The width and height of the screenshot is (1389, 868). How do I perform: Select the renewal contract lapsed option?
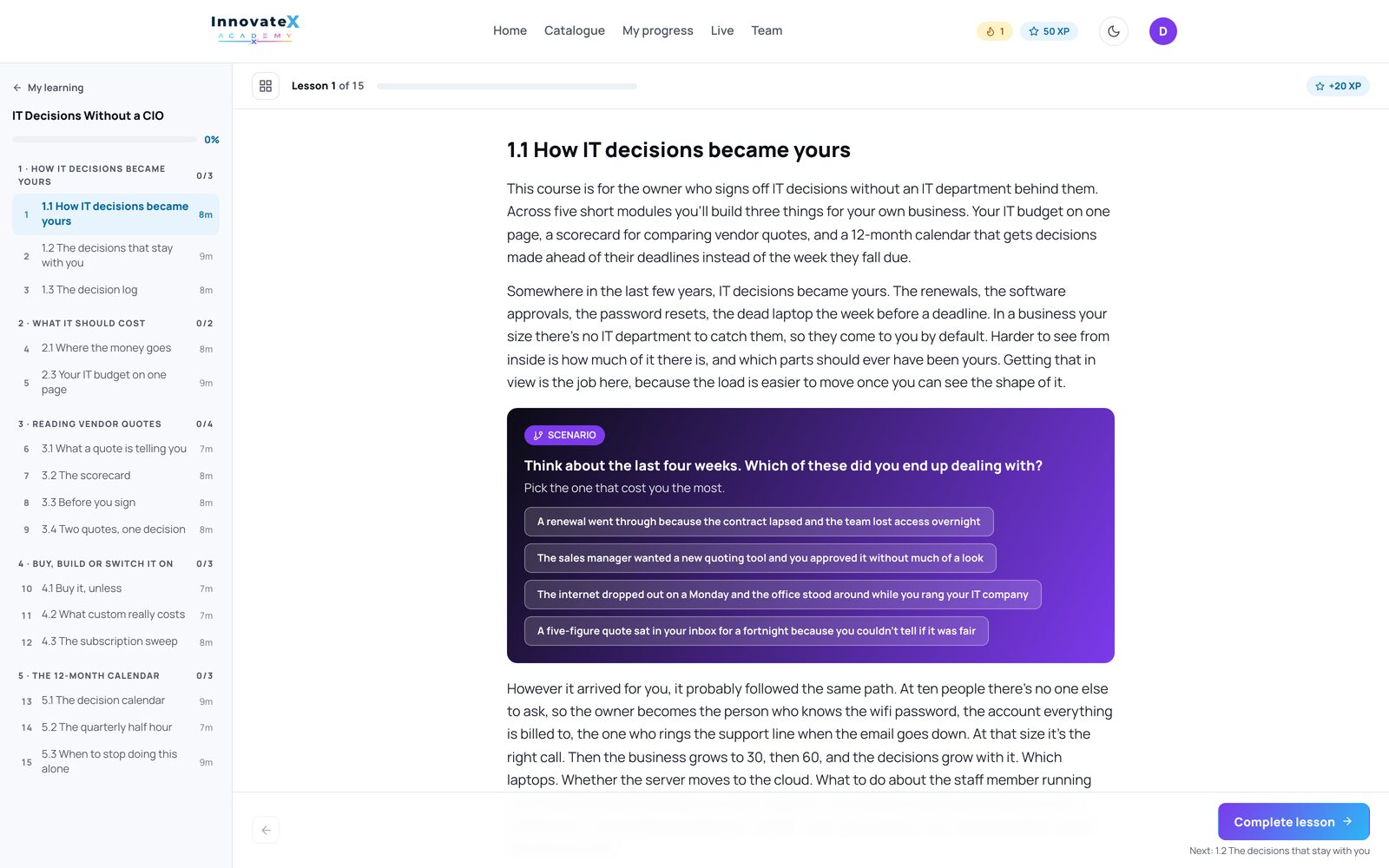tap(759, 522)
